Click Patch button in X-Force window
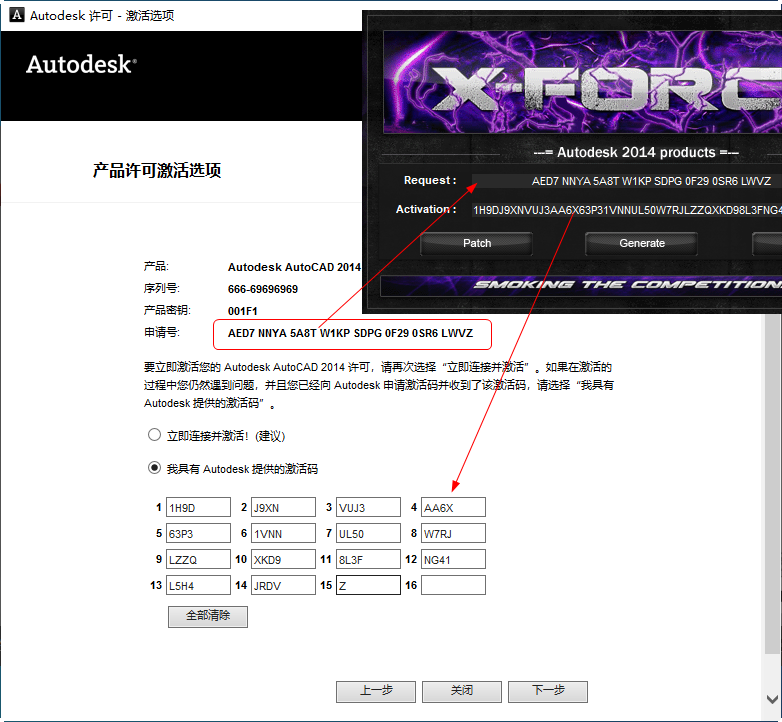This screenshot has height=722, width=782. 476,243
